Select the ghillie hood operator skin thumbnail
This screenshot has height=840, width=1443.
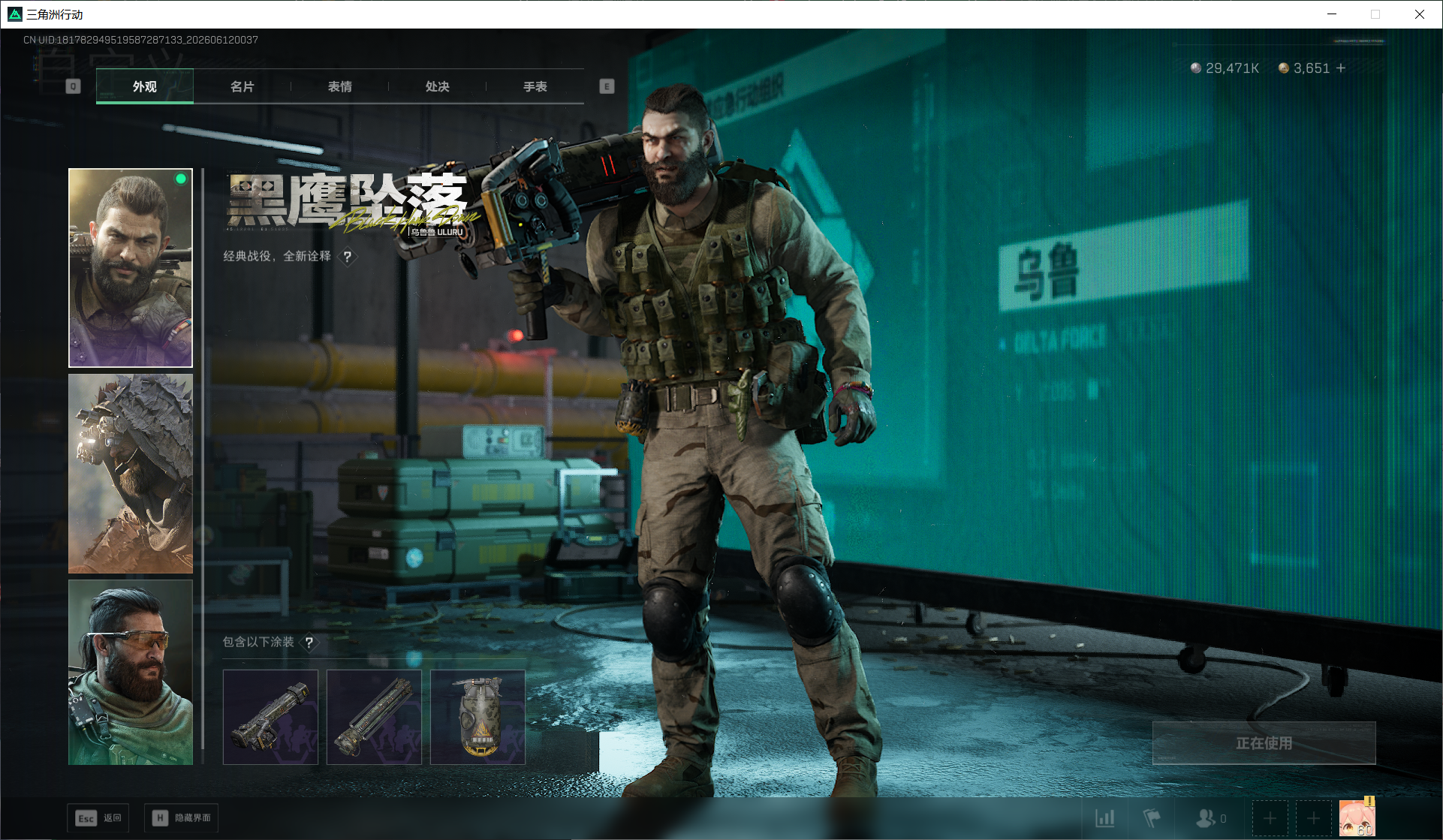pos(131,474)
